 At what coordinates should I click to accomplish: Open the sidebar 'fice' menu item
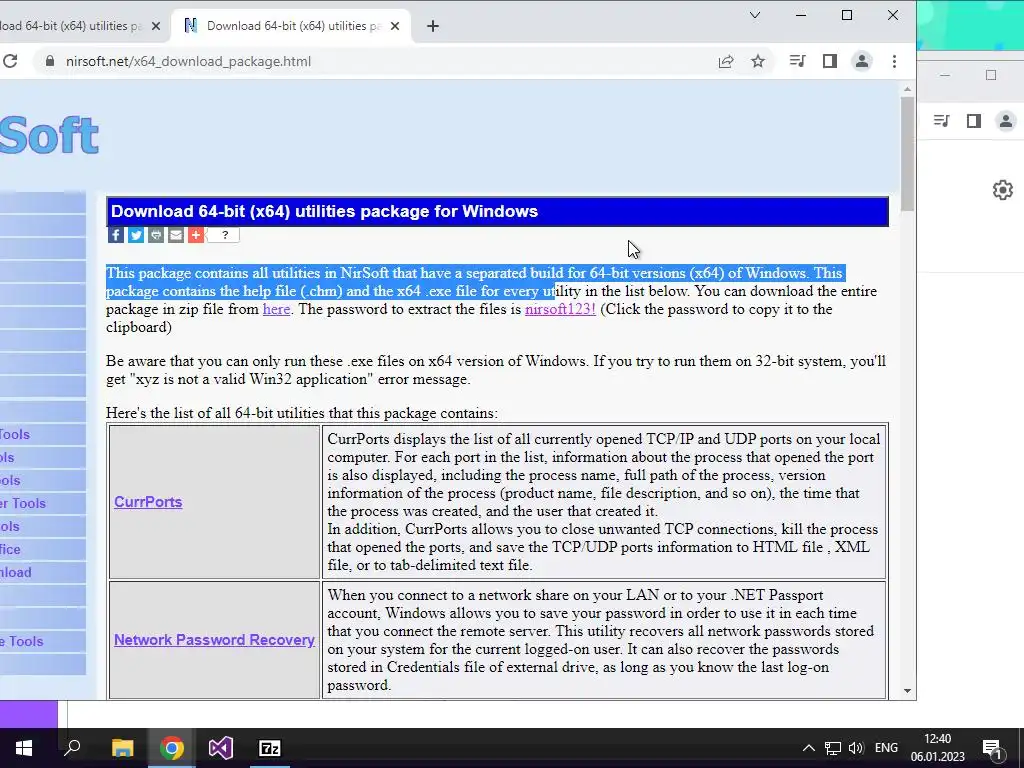tap(10, 549)
